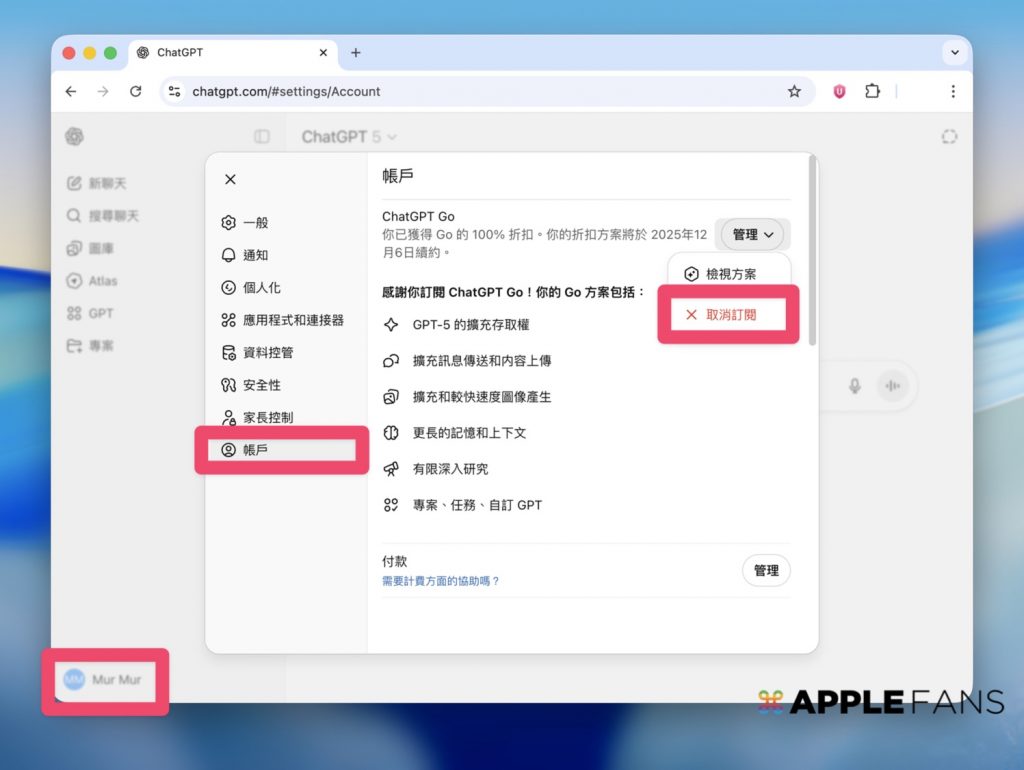Collapse sidebar with the panel toggle icon

(261, 137)
